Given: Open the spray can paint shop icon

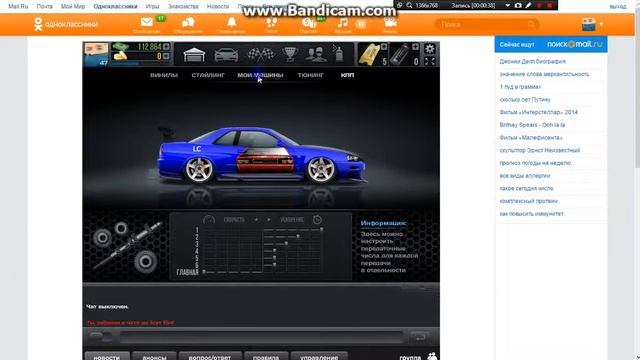Looking at the screenshot, I should [x=339, y=54].
